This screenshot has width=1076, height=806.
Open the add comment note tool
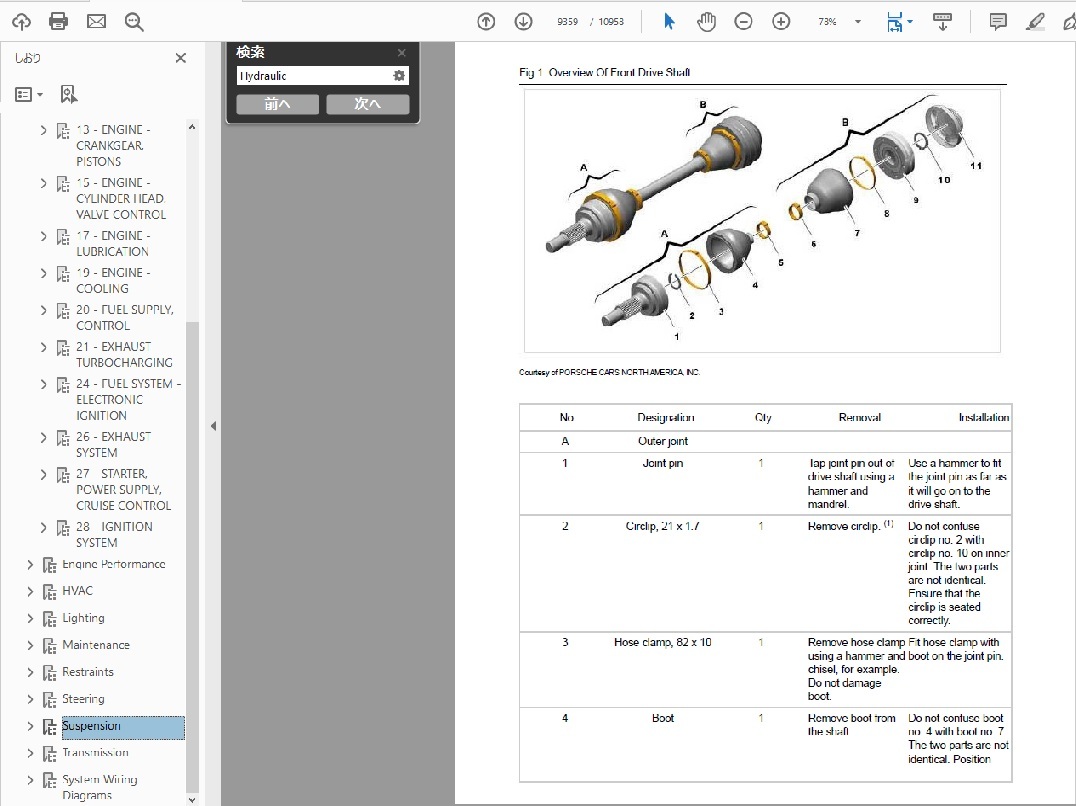tap(997, 21)
